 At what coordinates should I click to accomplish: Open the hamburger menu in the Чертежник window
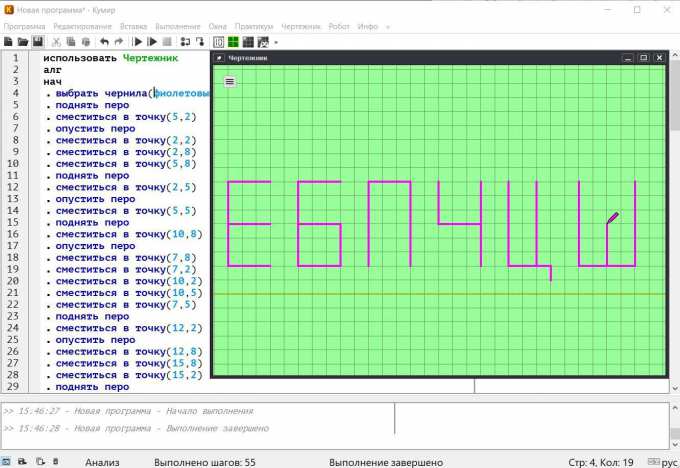click(230, 81)
